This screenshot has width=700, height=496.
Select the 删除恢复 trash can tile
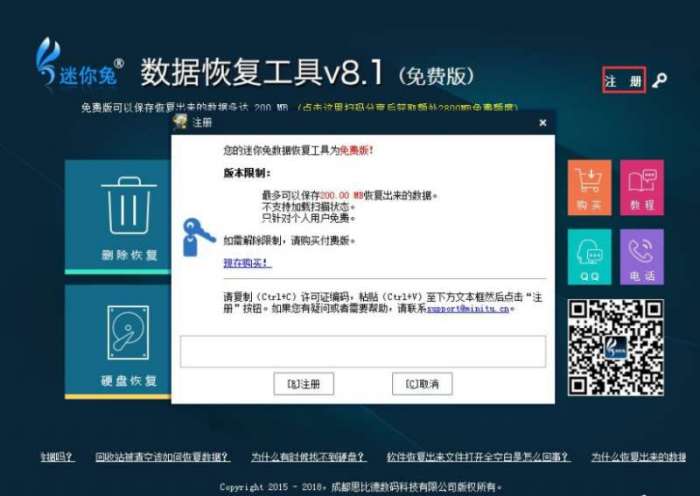coord(118,217)
